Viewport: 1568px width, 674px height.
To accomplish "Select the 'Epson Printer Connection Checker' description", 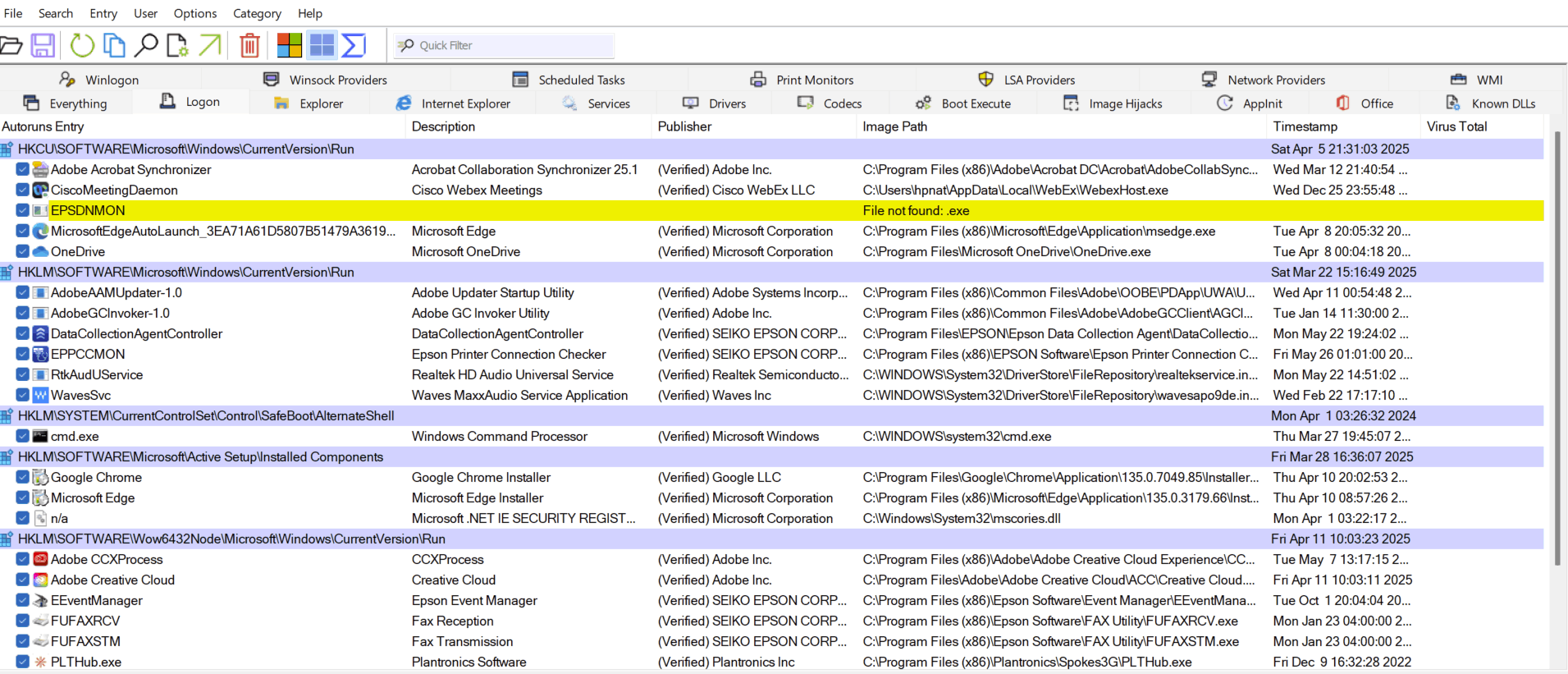I will tap(509, 355).
